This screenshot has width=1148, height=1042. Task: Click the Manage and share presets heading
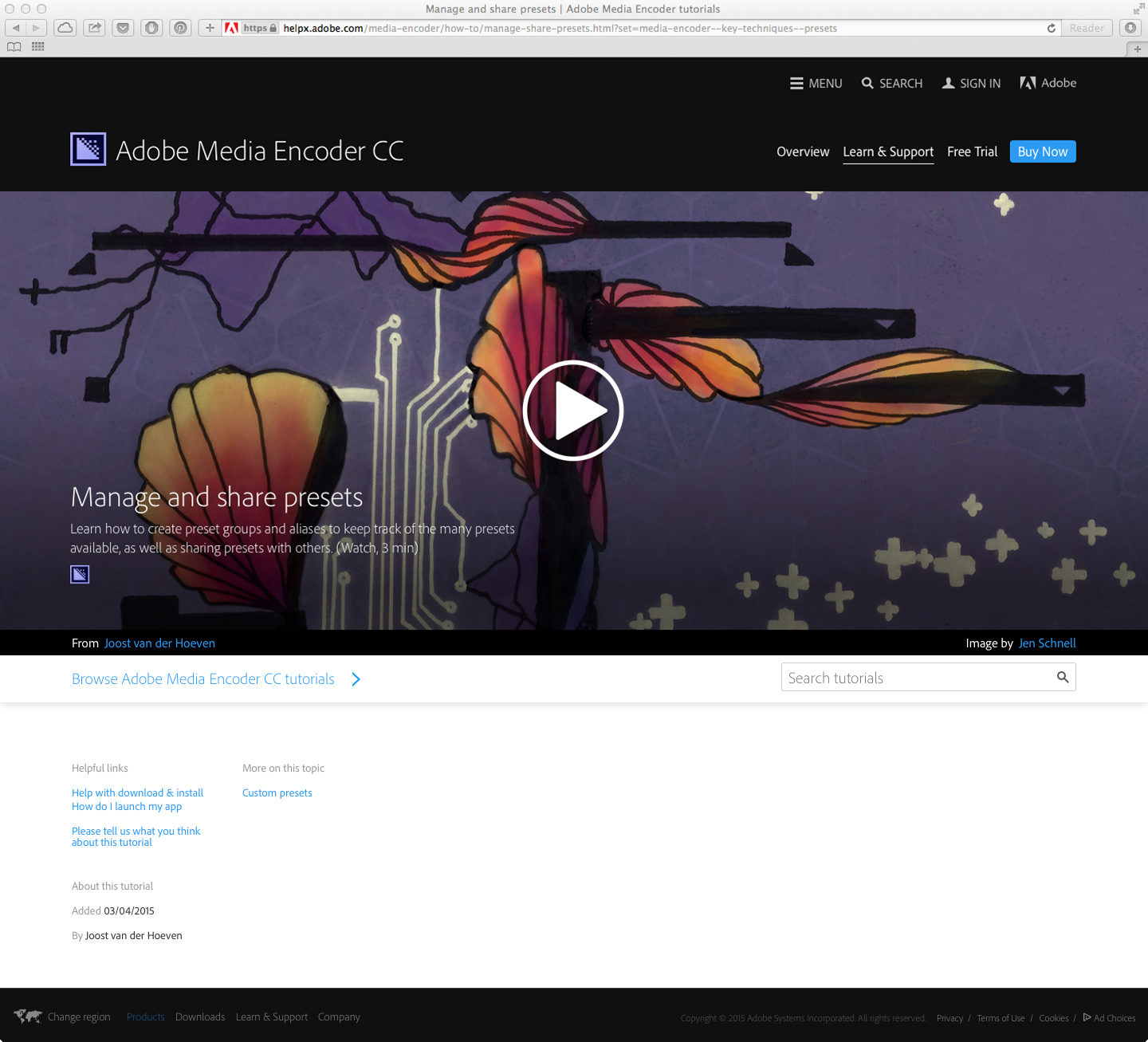pyautogui.click(x=217, y=497)
